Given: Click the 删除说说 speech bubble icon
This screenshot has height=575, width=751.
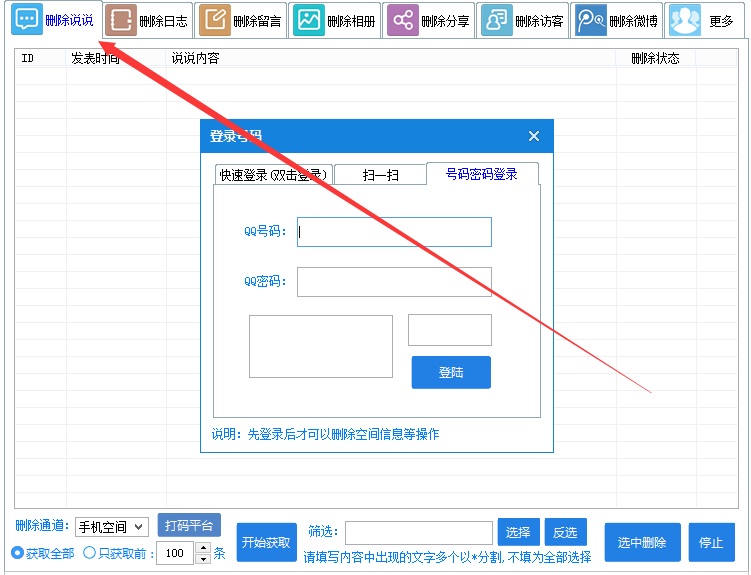Looking at the screenshot, I should [x=27, y=18].
